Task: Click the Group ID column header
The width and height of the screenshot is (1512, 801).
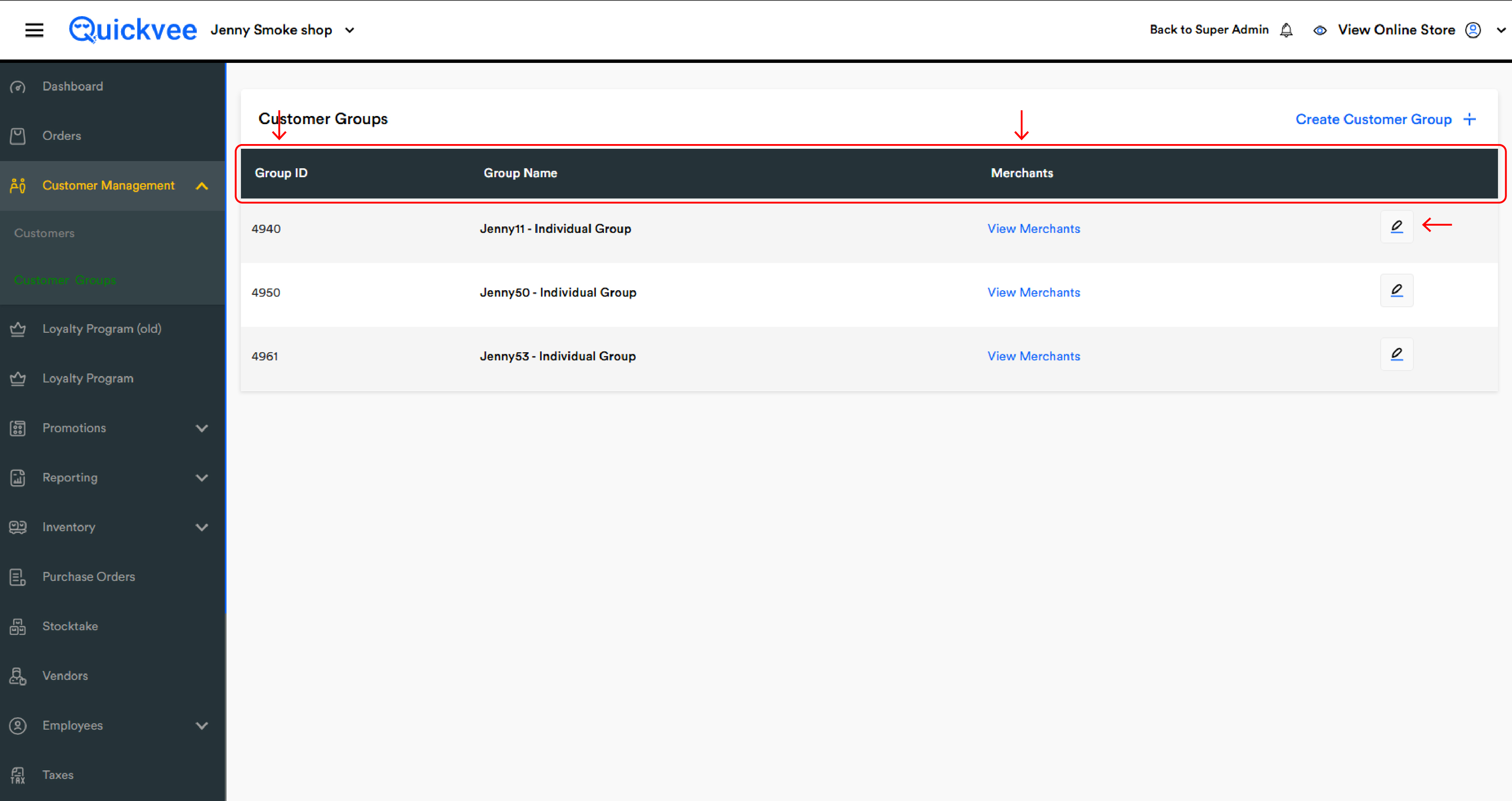Action: coord(281,173)
